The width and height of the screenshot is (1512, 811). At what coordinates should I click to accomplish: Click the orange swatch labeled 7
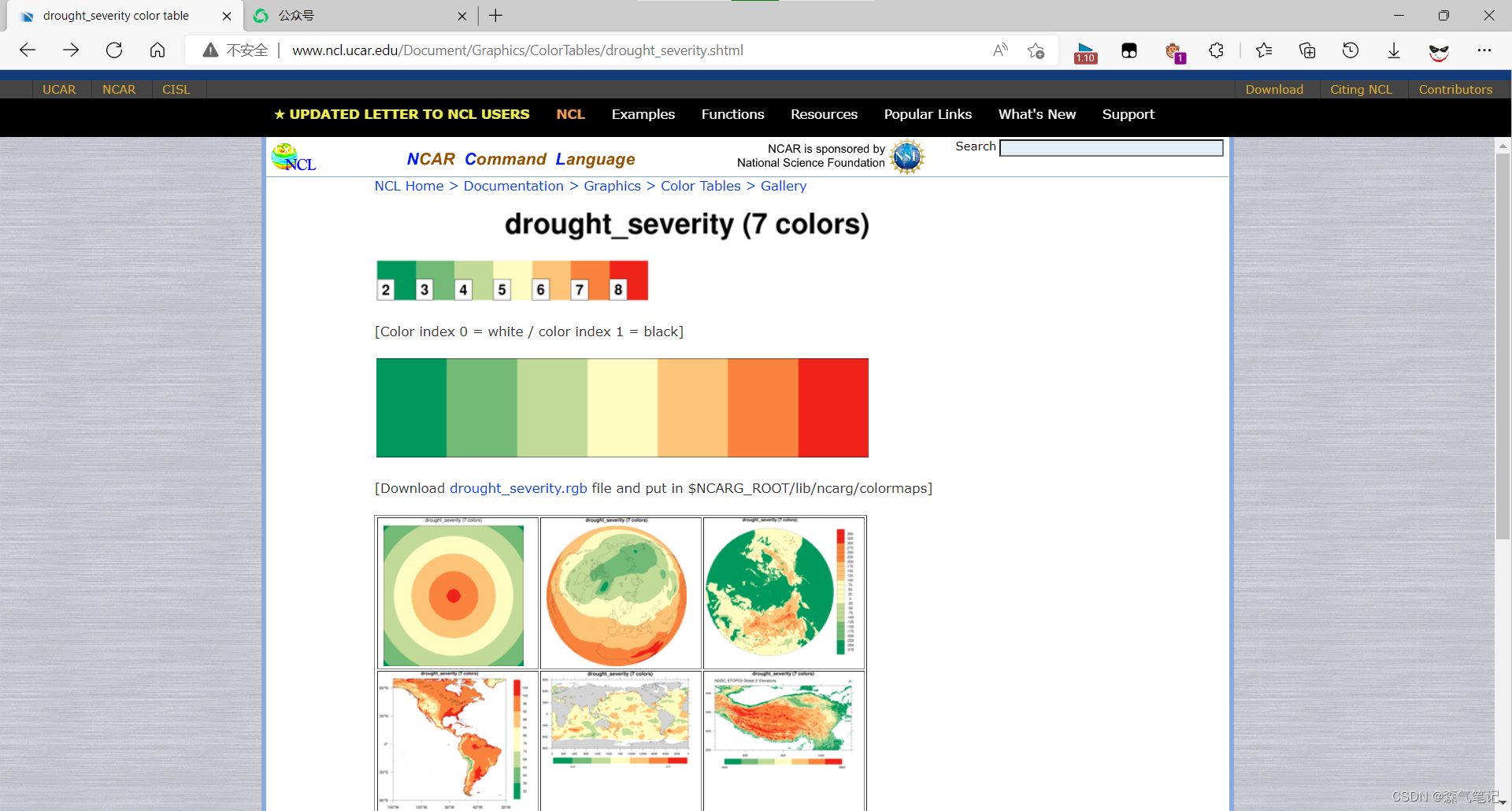click(x=590, y=280)
